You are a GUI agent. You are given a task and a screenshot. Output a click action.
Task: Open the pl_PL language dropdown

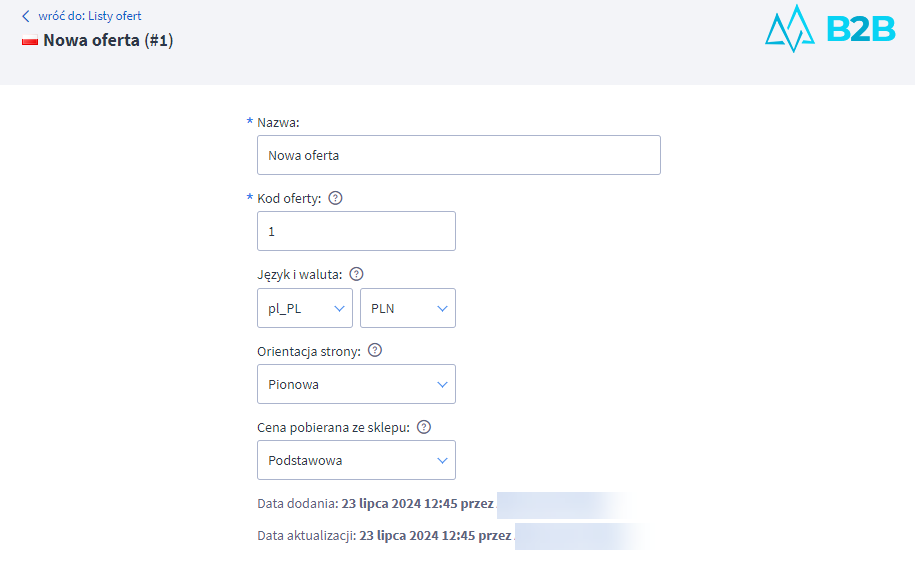click(304, 308)
